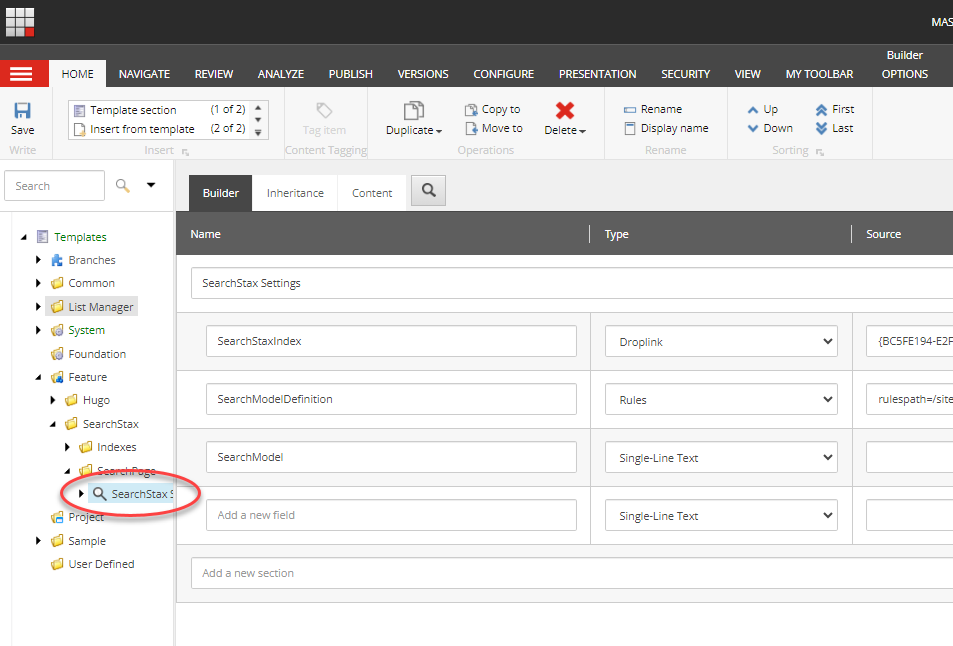Move item Down with arrow icon
The height and width of the screenshot is (646, 953).
point(753,128)
